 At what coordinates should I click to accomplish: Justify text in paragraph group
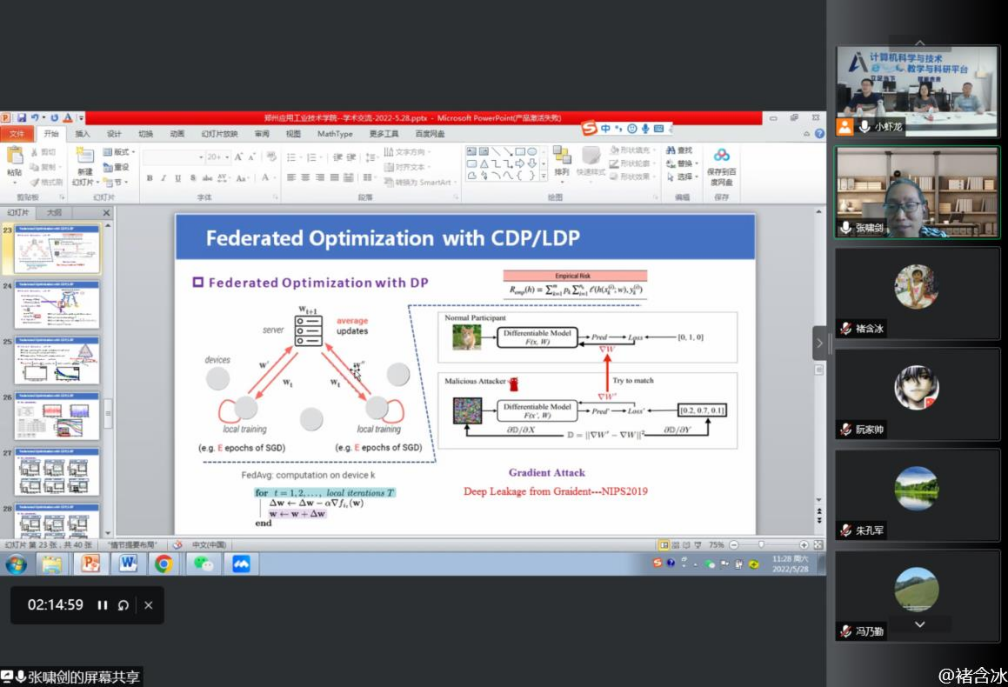pyautogui.click(x=334, y=177)
